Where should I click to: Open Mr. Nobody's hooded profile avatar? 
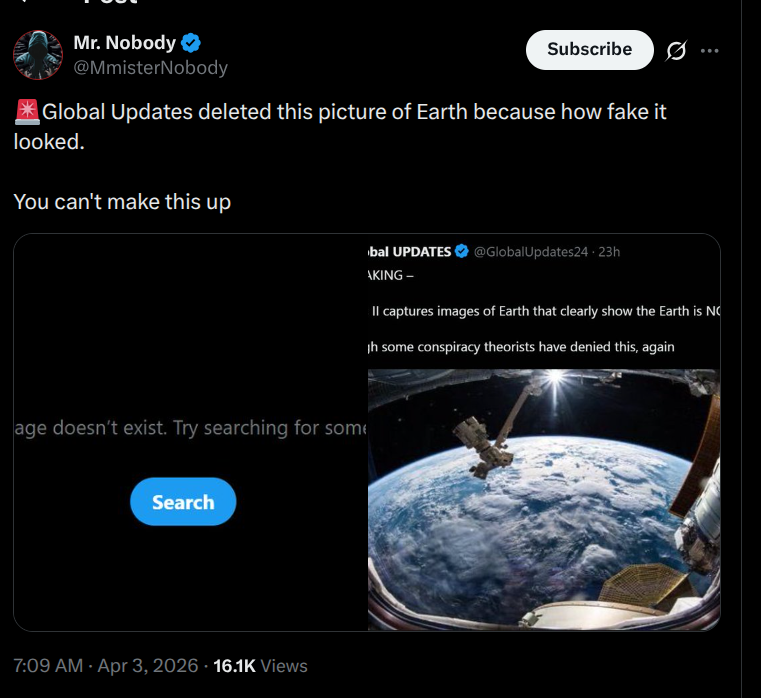click(38, 54)
